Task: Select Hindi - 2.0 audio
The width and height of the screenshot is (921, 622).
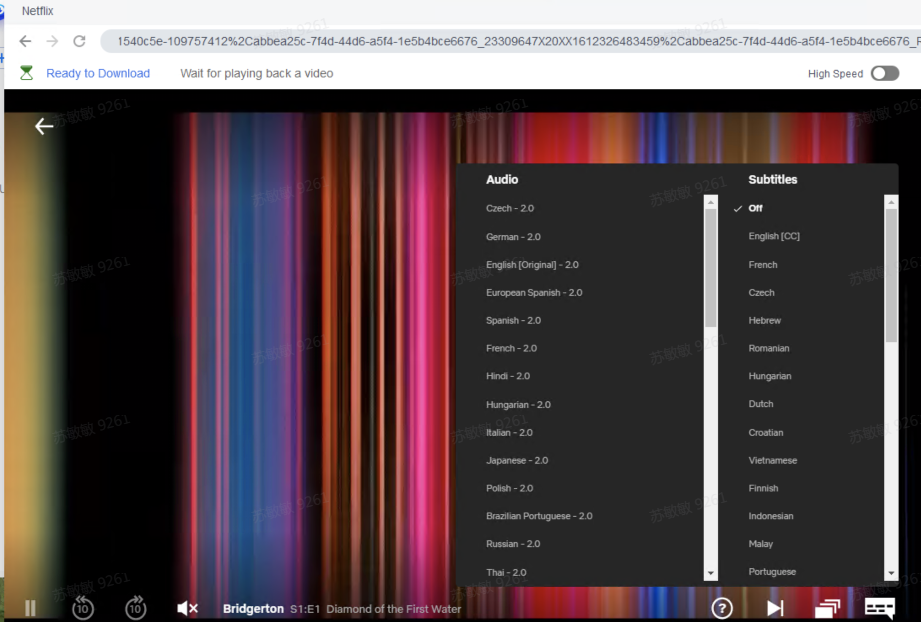Action: coord(508,376)
